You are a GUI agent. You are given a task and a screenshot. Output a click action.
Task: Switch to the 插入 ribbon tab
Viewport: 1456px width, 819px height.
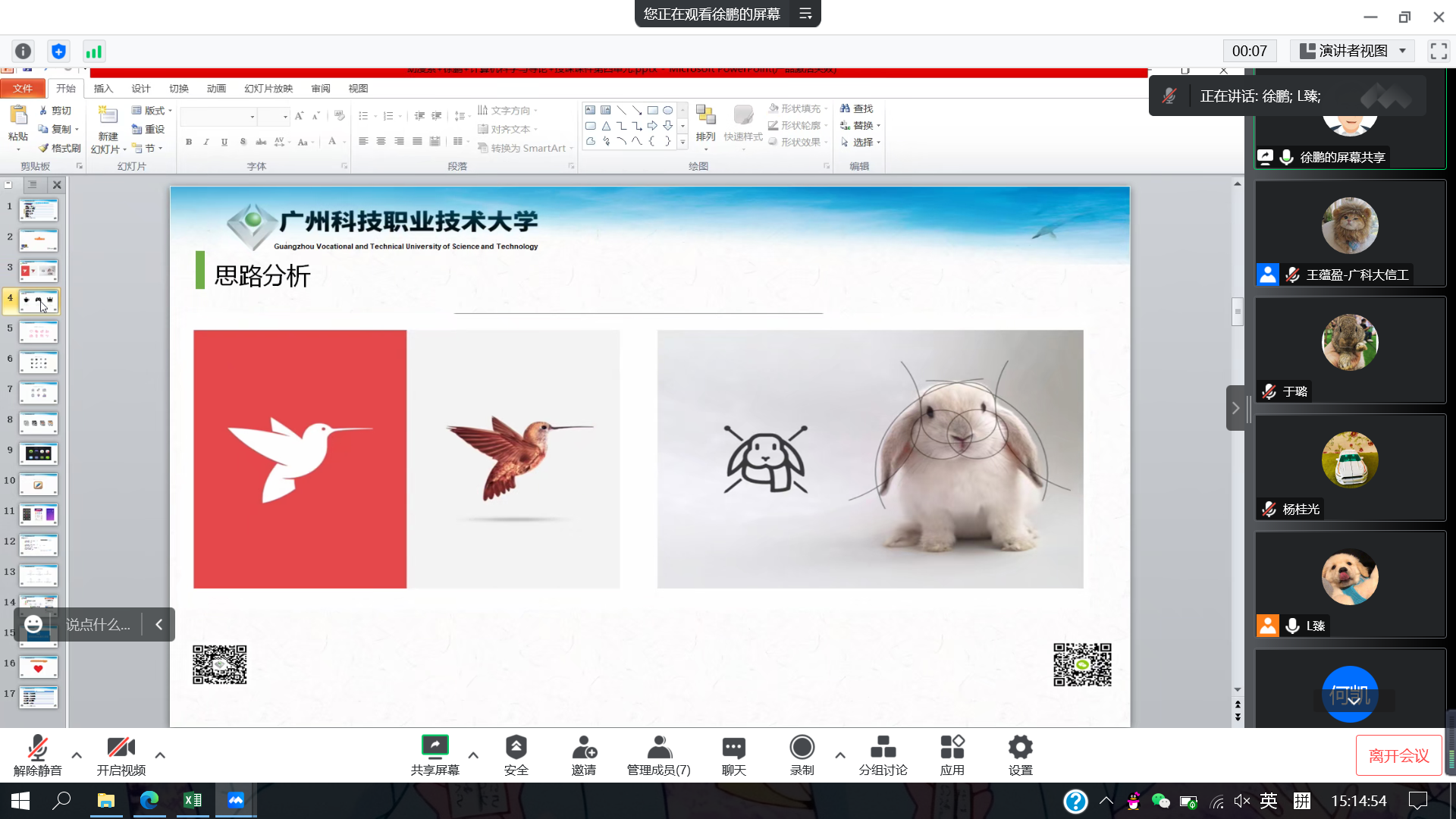103,89
